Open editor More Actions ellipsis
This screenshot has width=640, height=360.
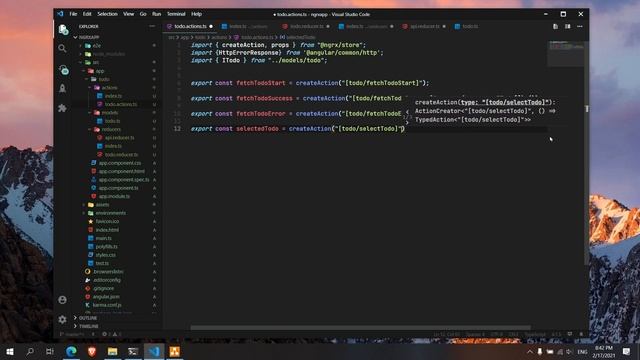click(x=580, y=27)
